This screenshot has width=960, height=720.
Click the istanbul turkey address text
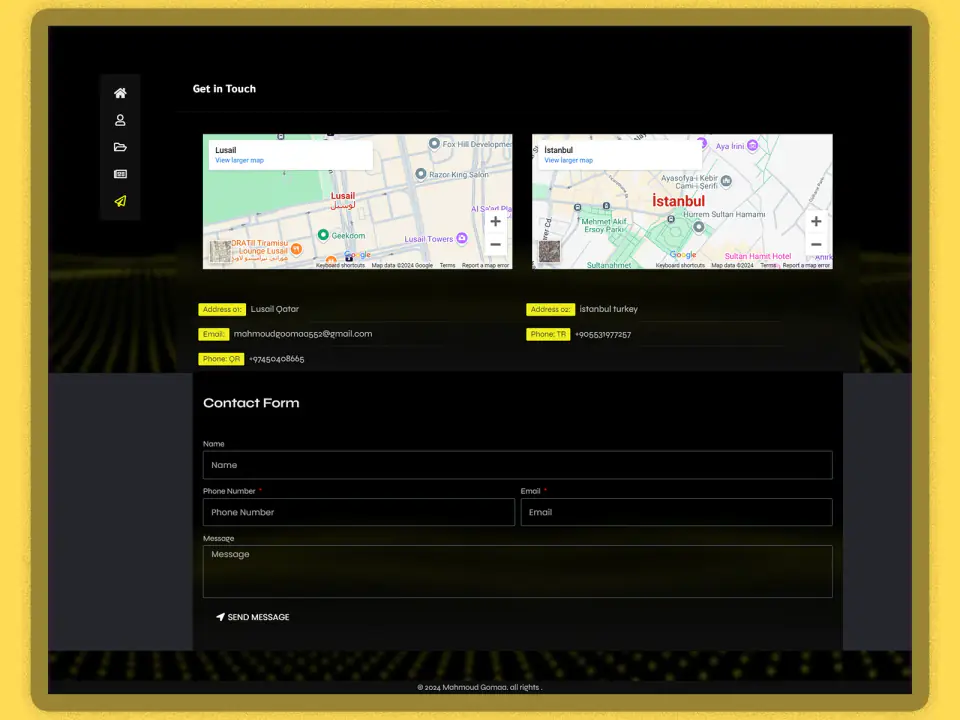(x=609, y=309)
